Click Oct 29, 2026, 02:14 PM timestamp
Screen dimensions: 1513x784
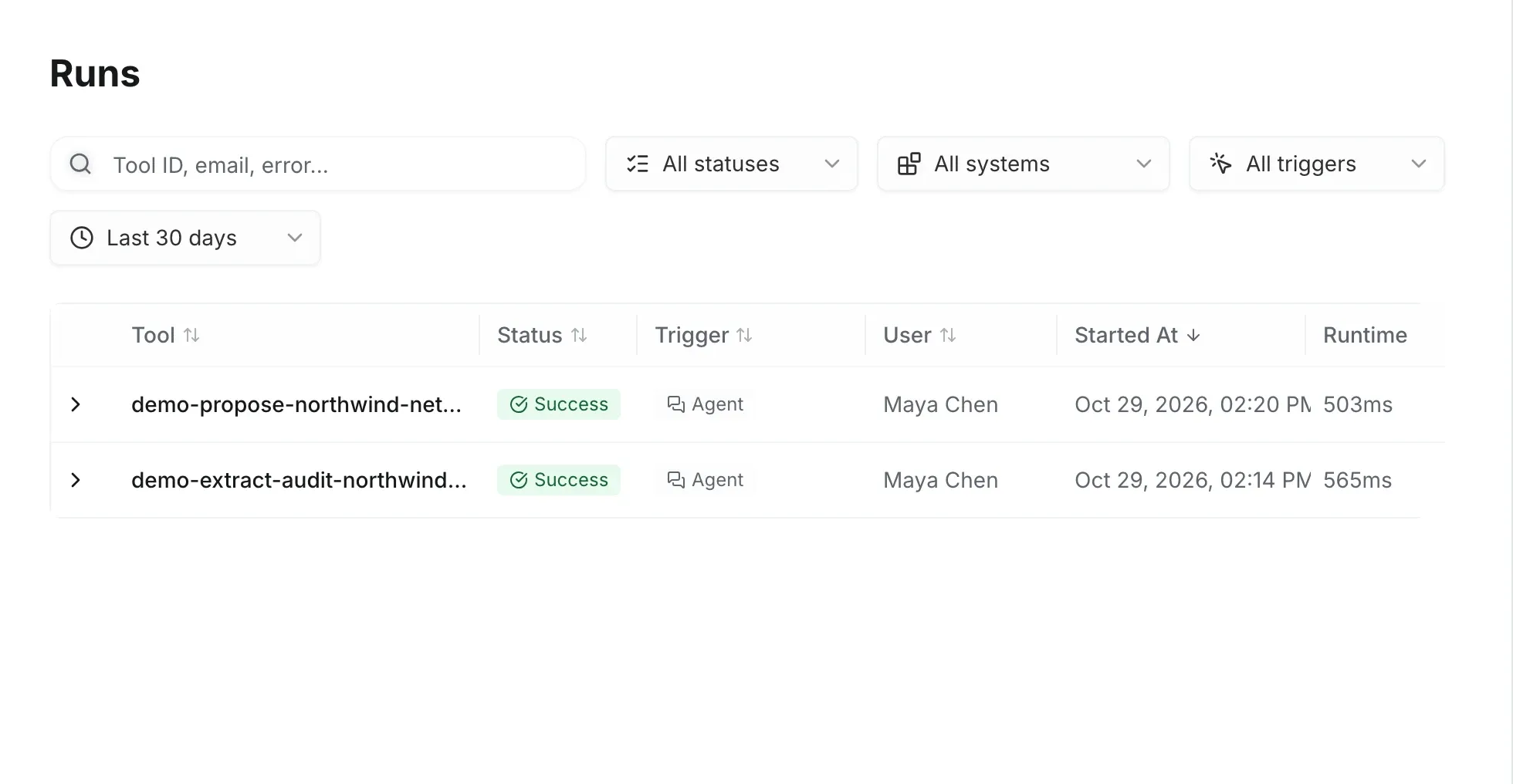click(1193, 480)
